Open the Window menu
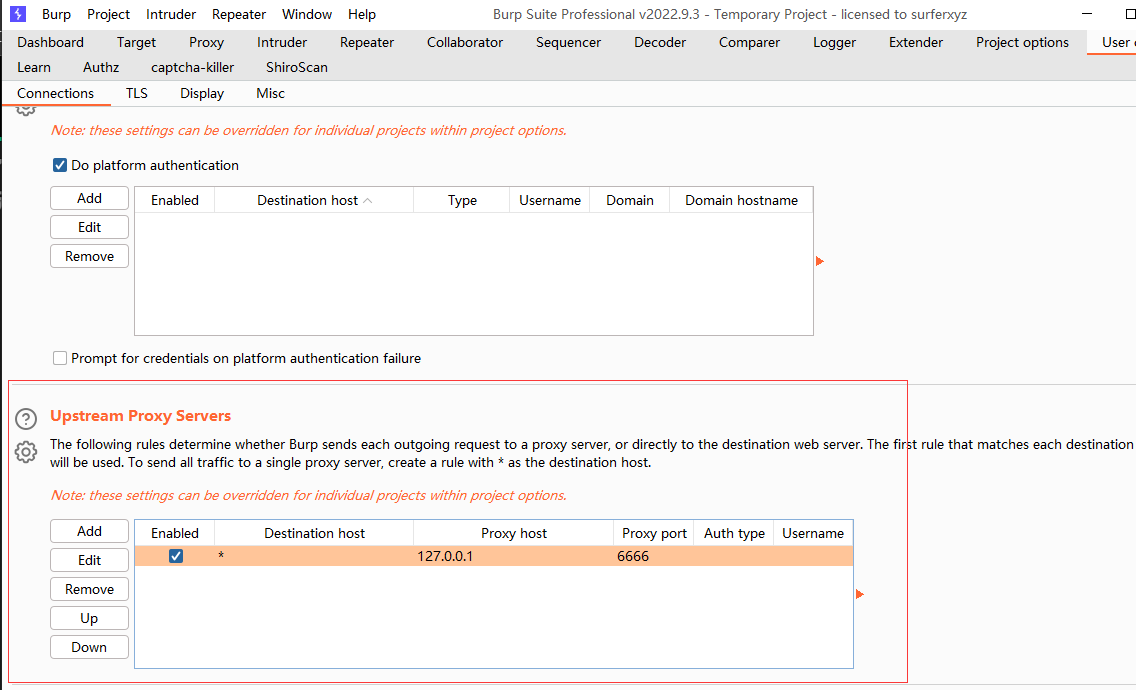This screenshot has width=1136, height=690. (x=306, y=14)
